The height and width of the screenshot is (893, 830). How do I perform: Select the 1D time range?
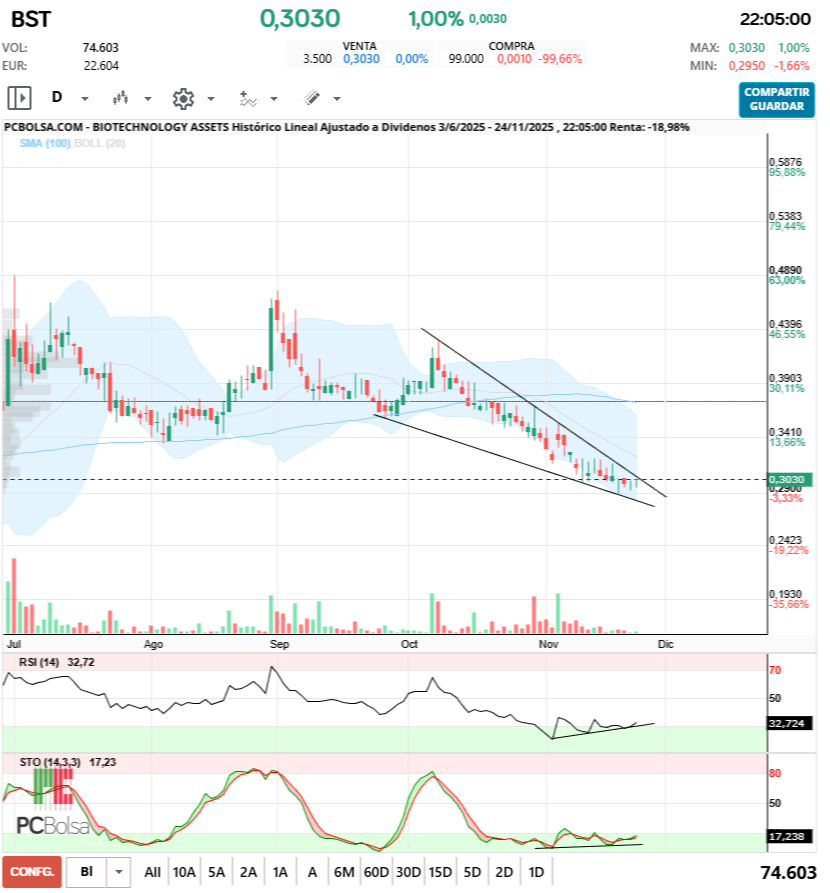click(x=536, y=872)
